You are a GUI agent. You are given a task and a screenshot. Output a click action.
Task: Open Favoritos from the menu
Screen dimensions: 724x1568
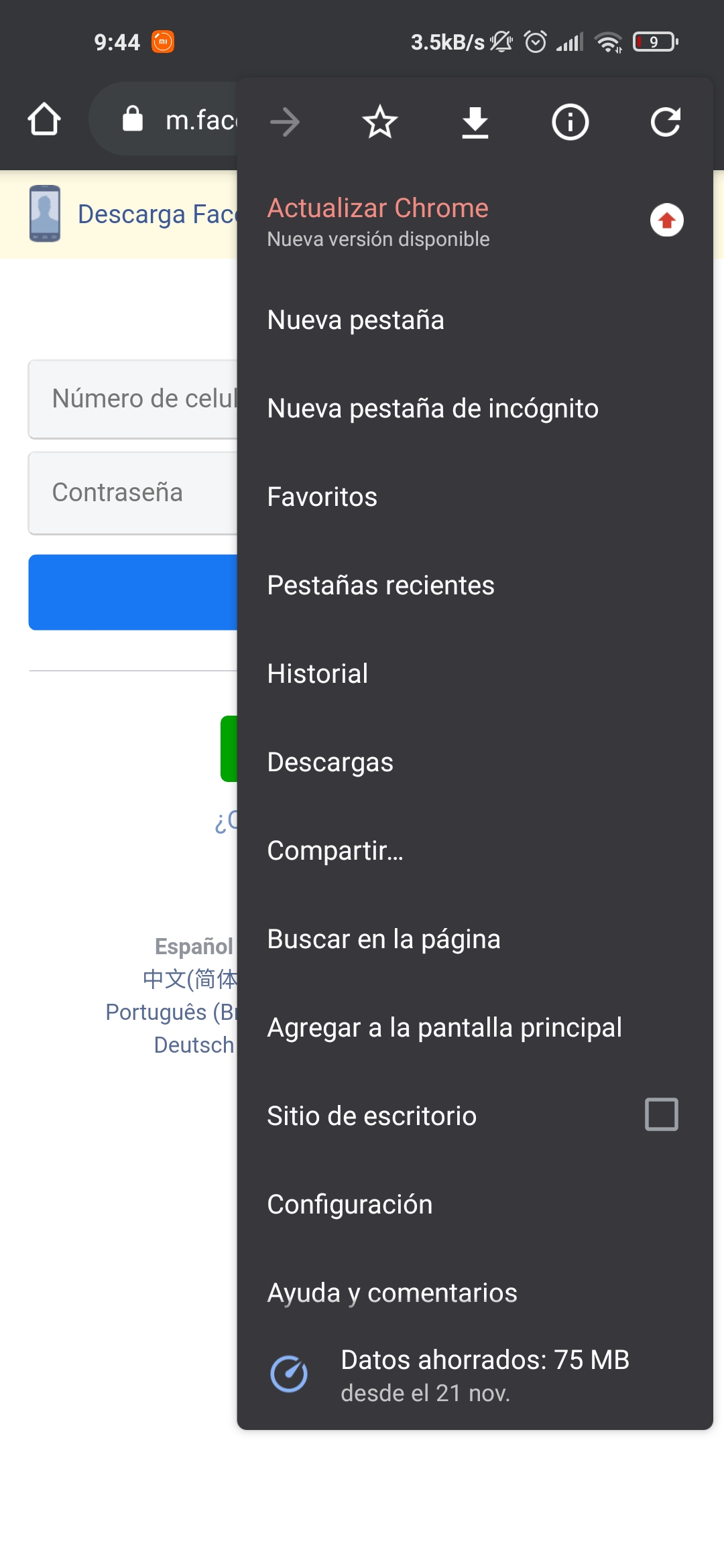click(322, 497)
